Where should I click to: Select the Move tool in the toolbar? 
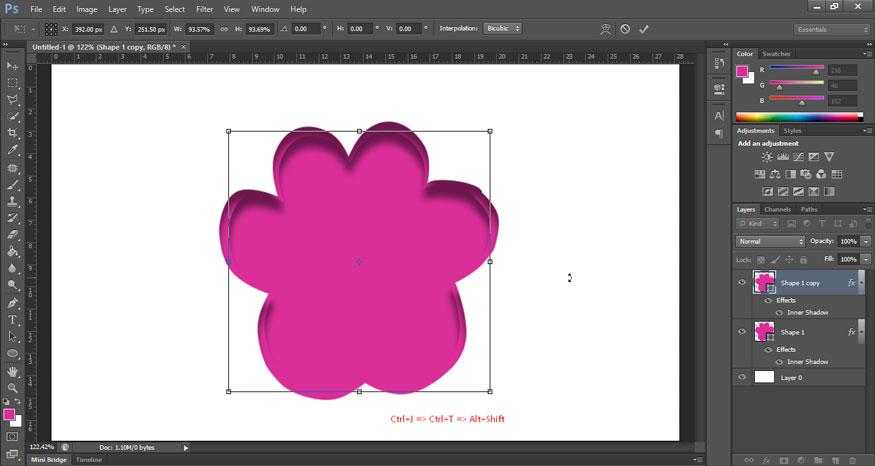(13, 66)
